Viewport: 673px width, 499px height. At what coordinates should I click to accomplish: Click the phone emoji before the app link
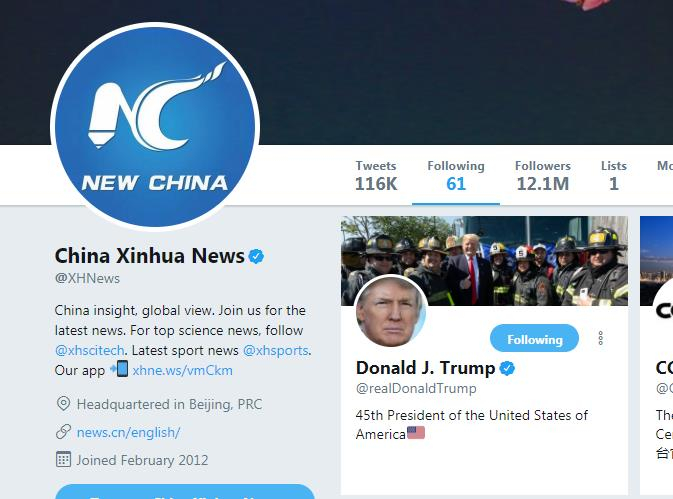coord(119,369)
